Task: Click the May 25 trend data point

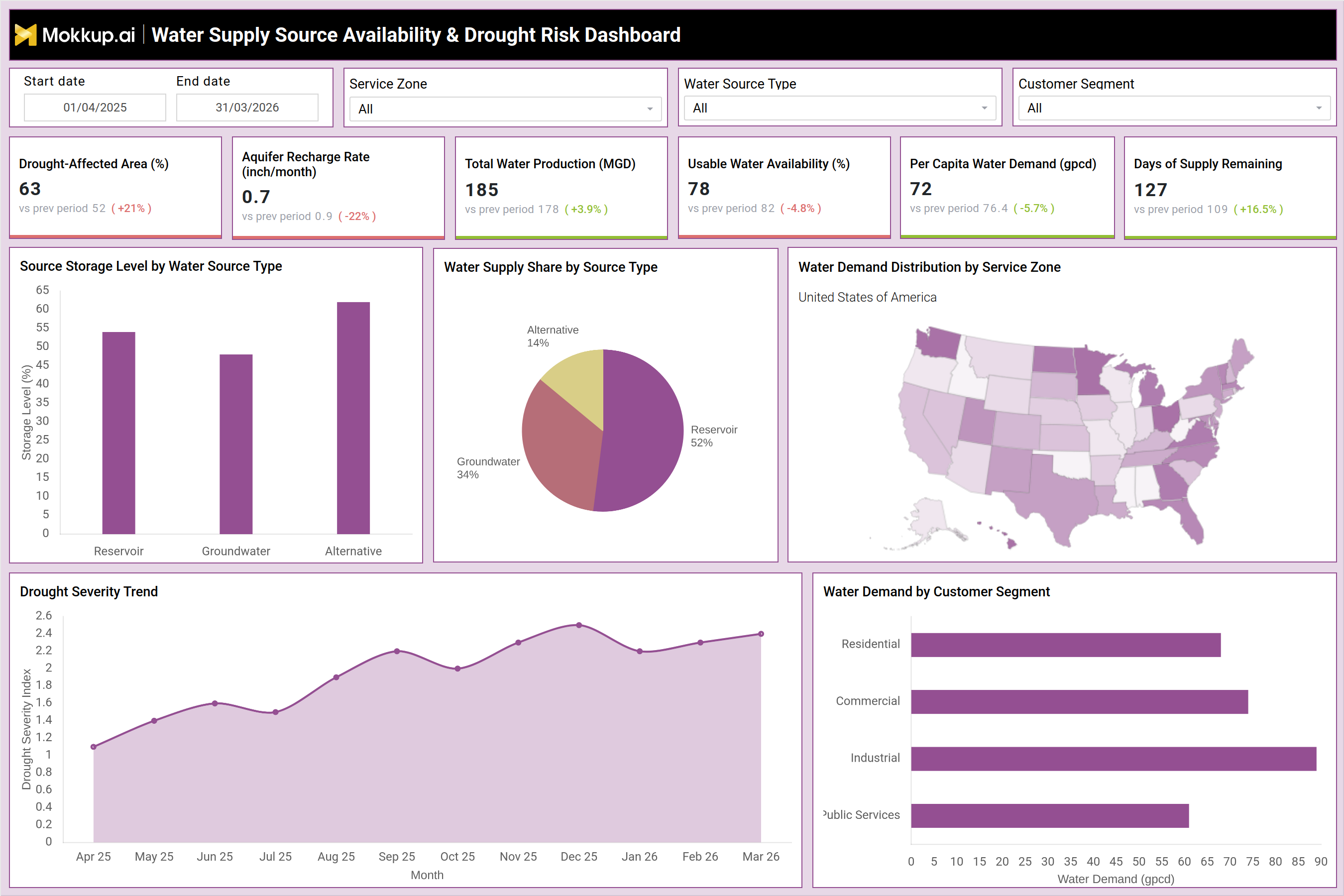Action: (154, 721)
